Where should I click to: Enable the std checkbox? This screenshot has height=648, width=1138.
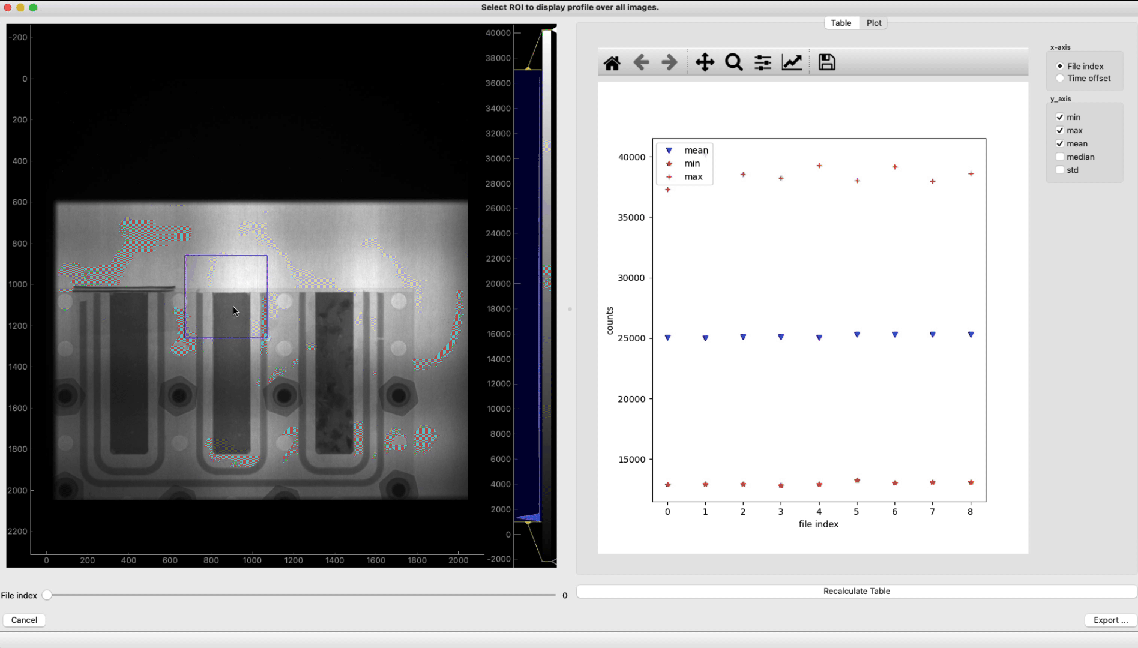[1060, 170]
